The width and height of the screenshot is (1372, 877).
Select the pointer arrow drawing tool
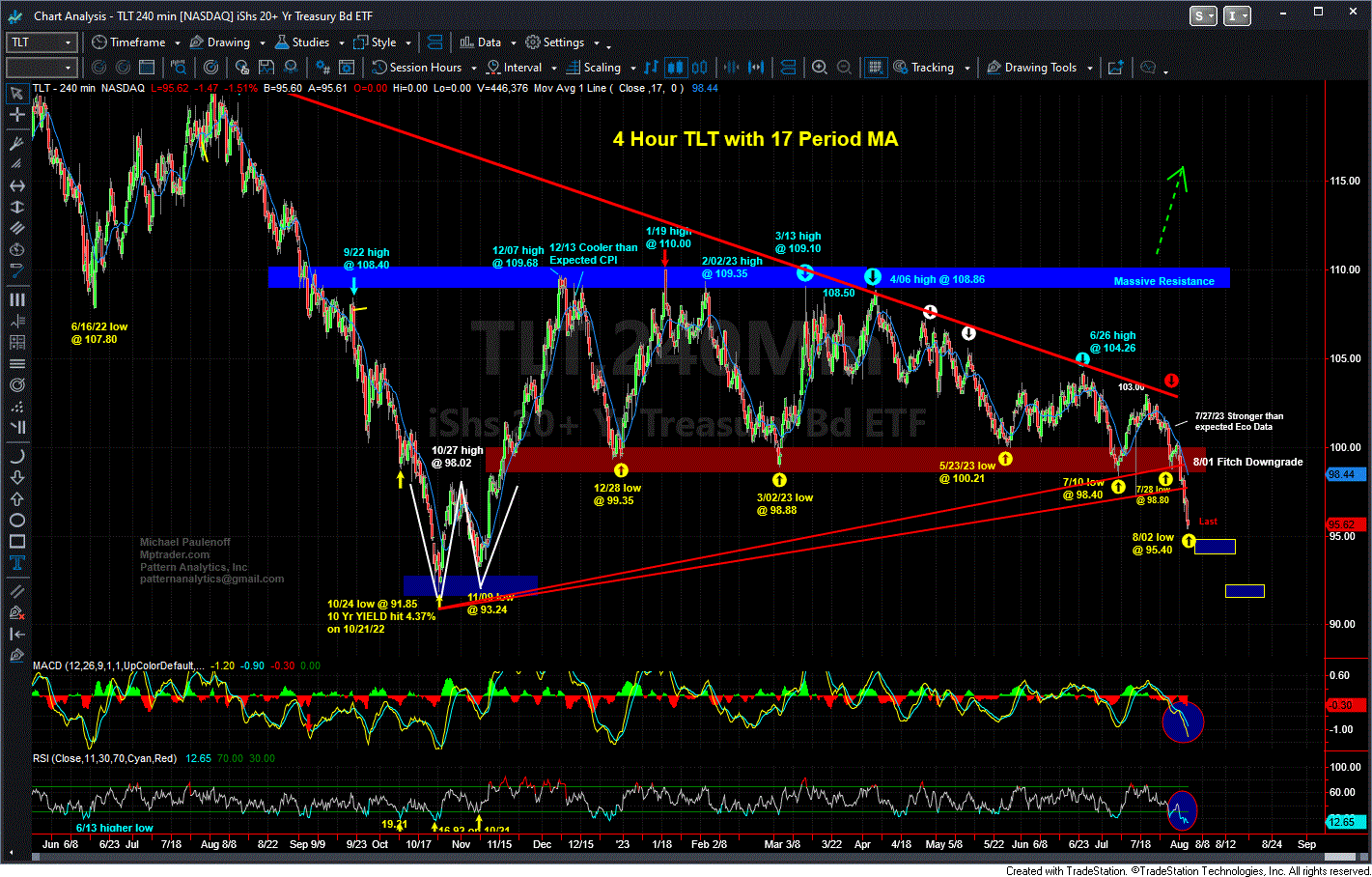coord(16,94)
